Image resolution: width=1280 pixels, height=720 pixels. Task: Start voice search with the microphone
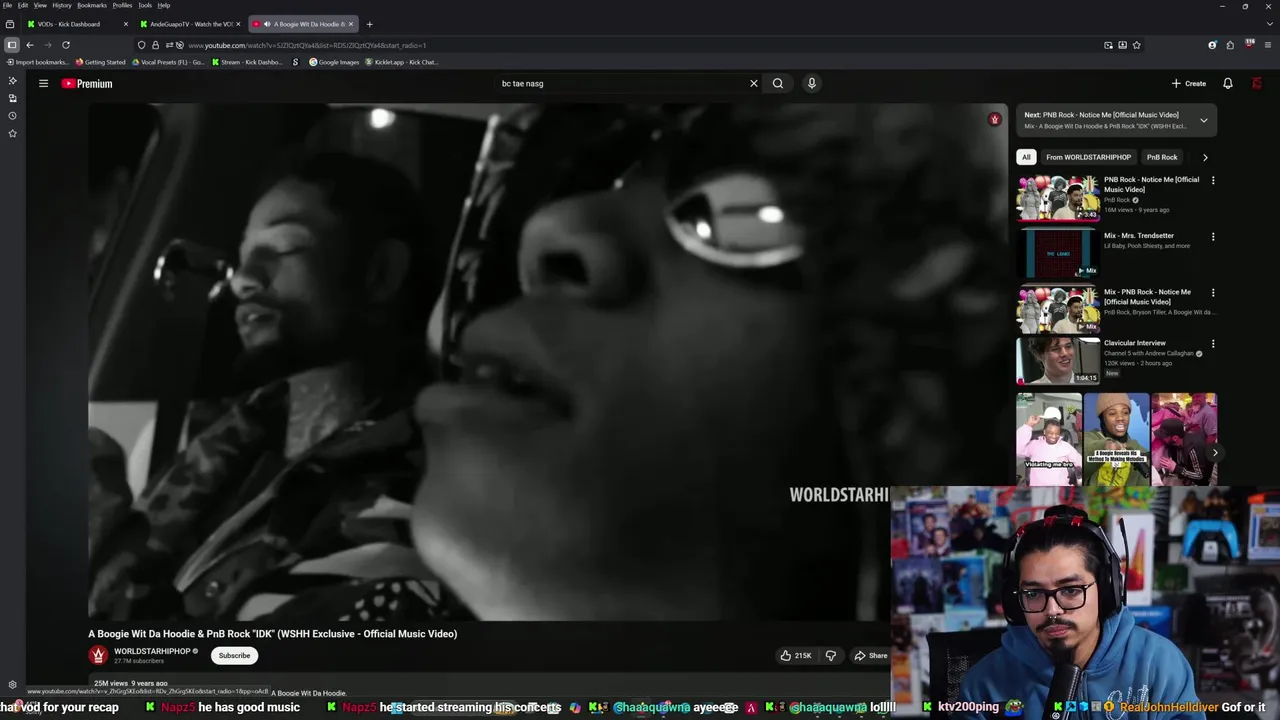coord(812,84)
